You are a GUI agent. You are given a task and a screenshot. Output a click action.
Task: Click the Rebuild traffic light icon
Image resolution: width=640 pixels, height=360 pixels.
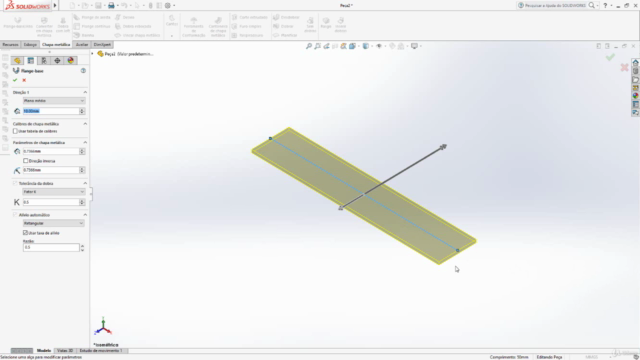(x=150, y=5)
